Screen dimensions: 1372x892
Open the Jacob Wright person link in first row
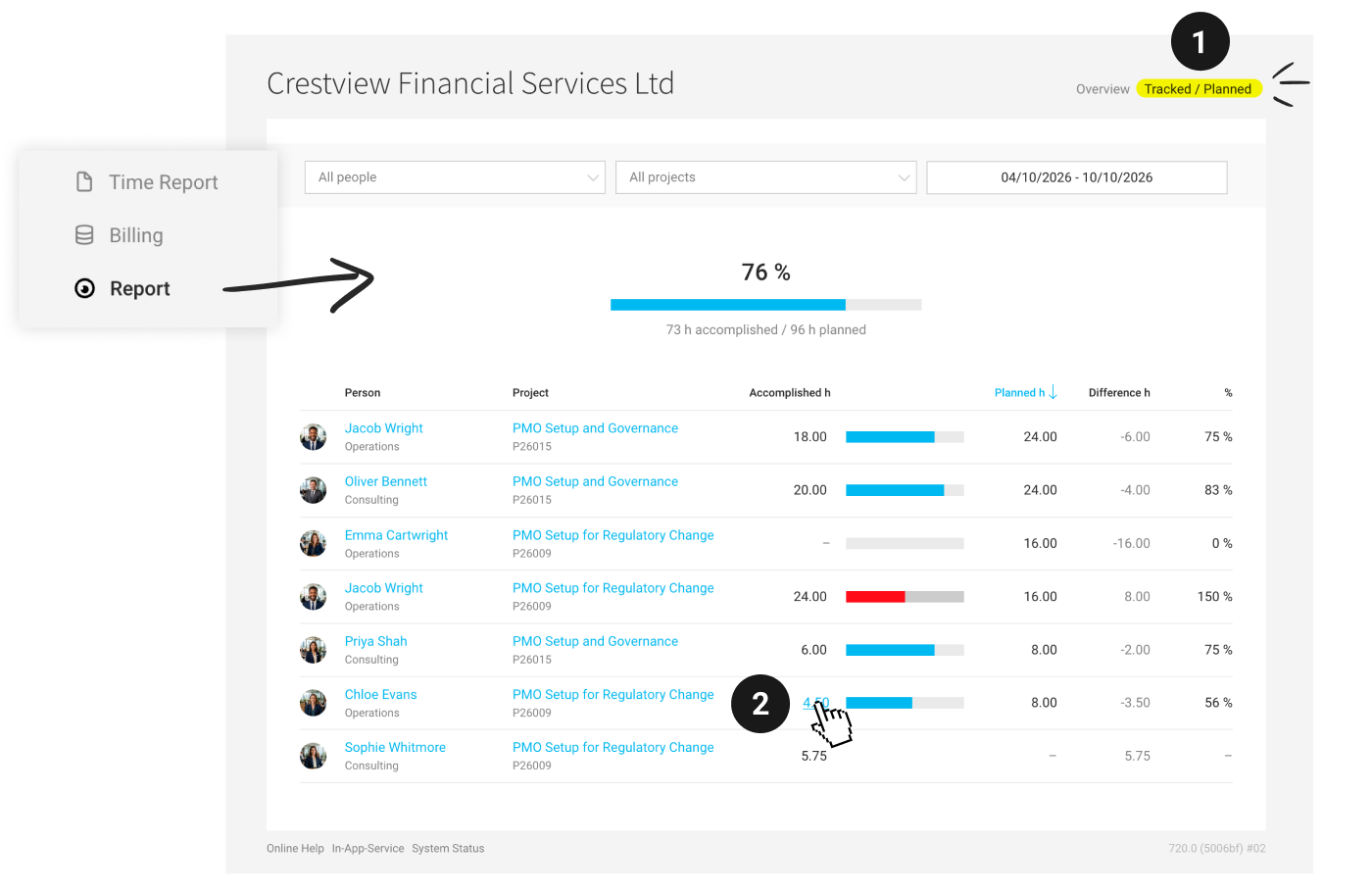384,428
